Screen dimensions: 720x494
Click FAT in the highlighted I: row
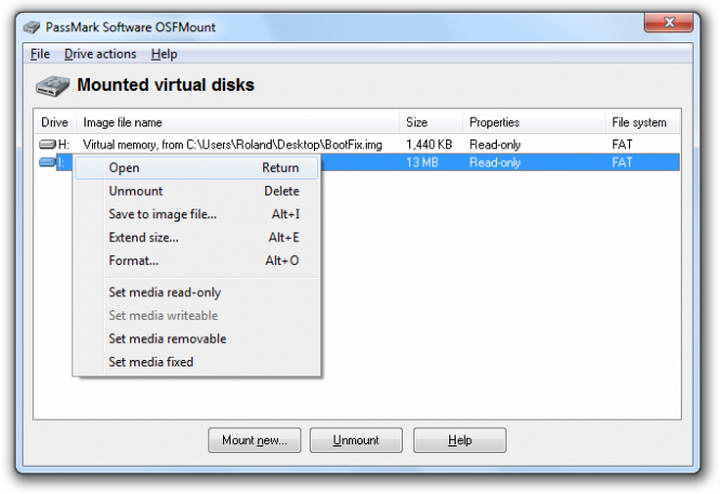coord(622,162)
